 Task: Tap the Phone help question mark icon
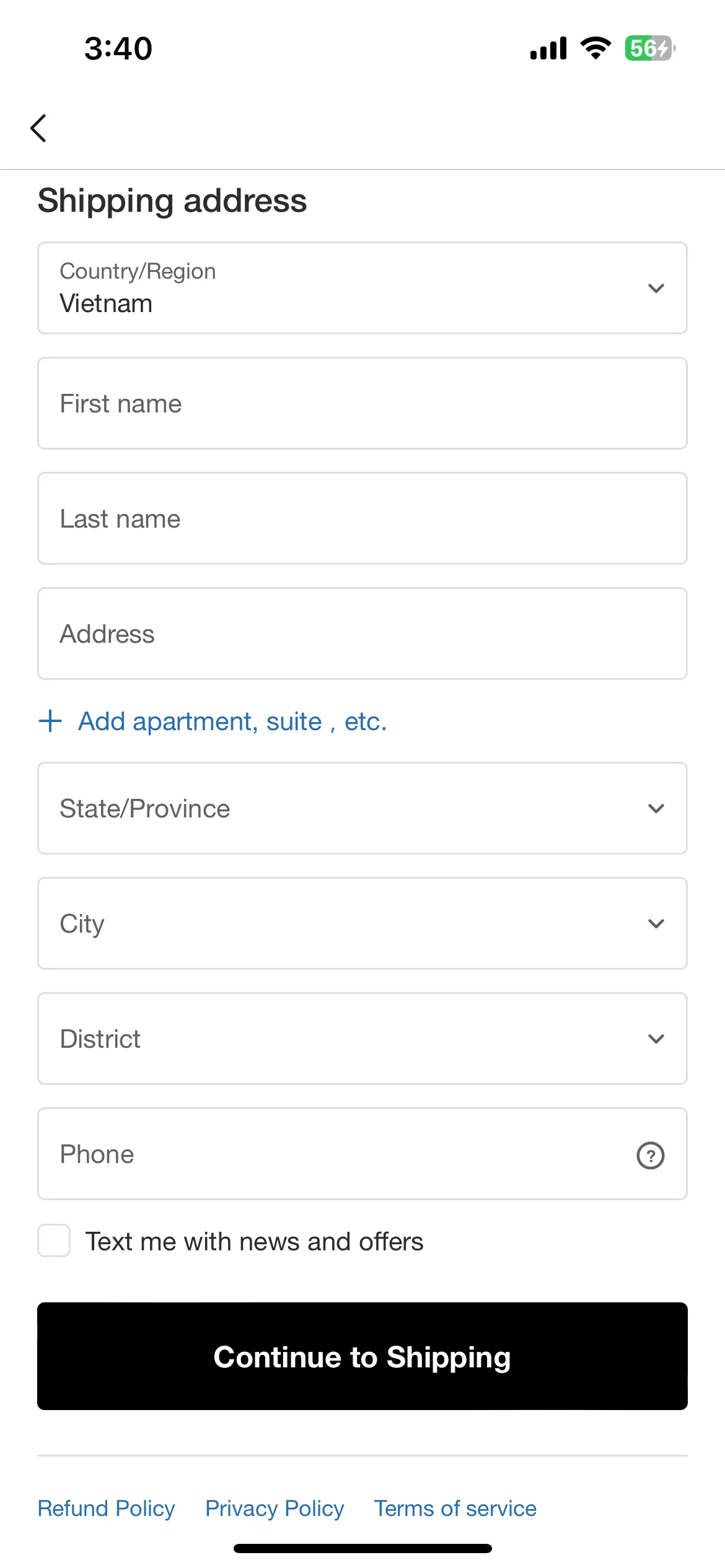pos(650,1155)
